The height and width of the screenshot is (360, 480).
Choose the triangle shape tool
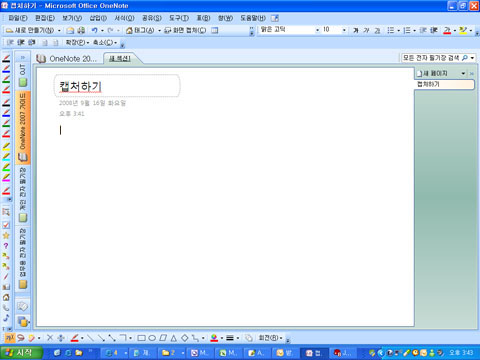tap(173, 338)
